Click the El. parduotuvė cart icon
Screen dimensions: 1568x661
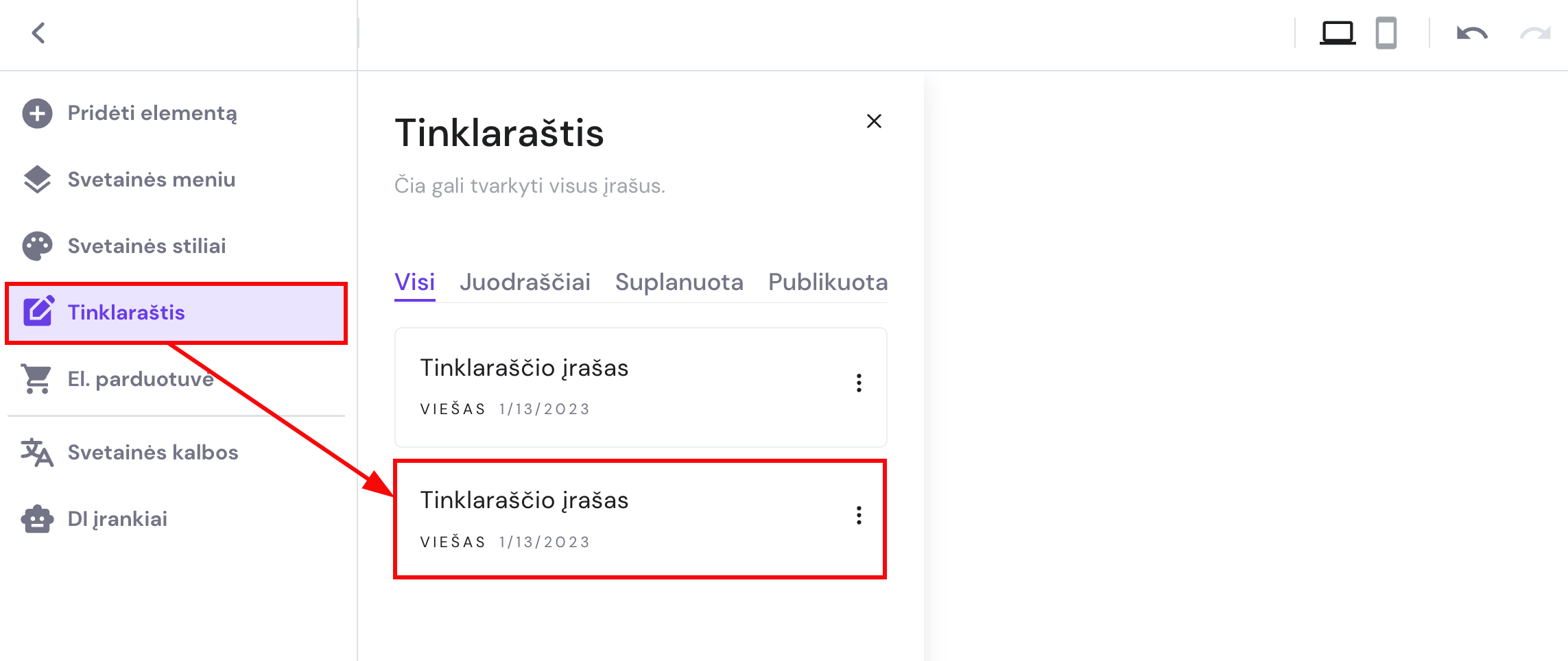pyautogui.click(x=37, y=379)
